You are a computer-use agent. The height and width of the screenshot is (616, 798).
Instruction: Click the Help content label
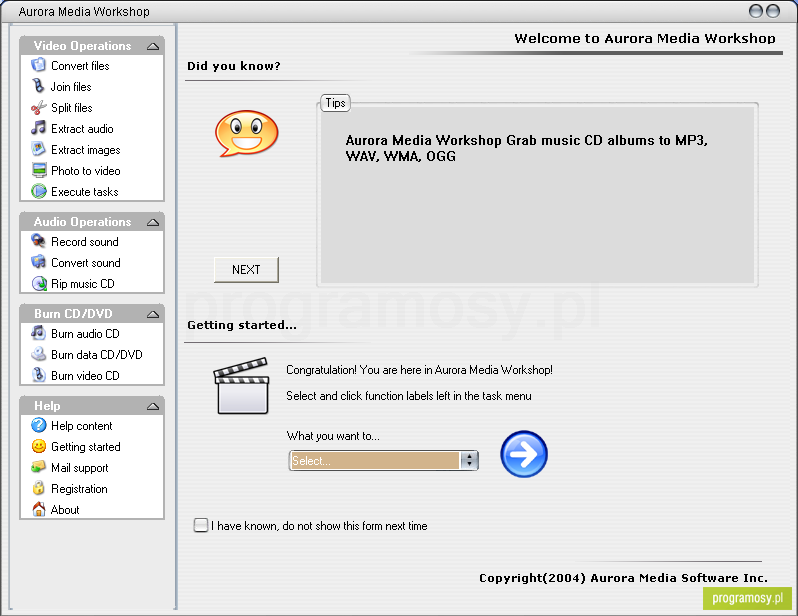point(81,426)
